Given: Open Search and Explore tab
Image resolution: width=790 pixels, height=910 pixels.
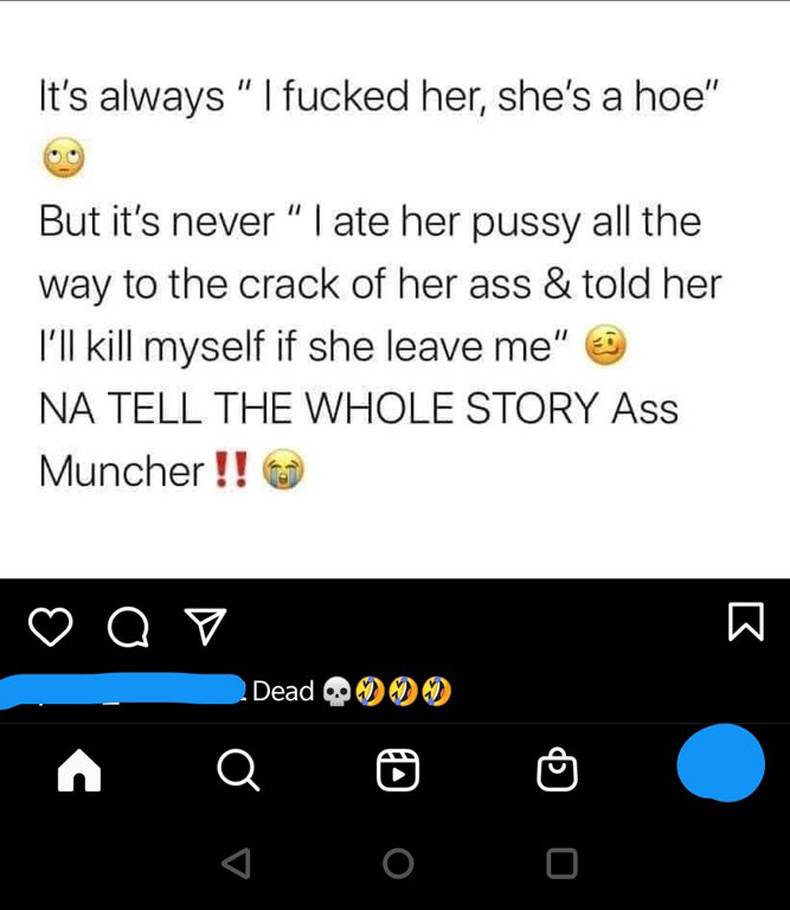Looking at the screenshot, I should 238,770.
